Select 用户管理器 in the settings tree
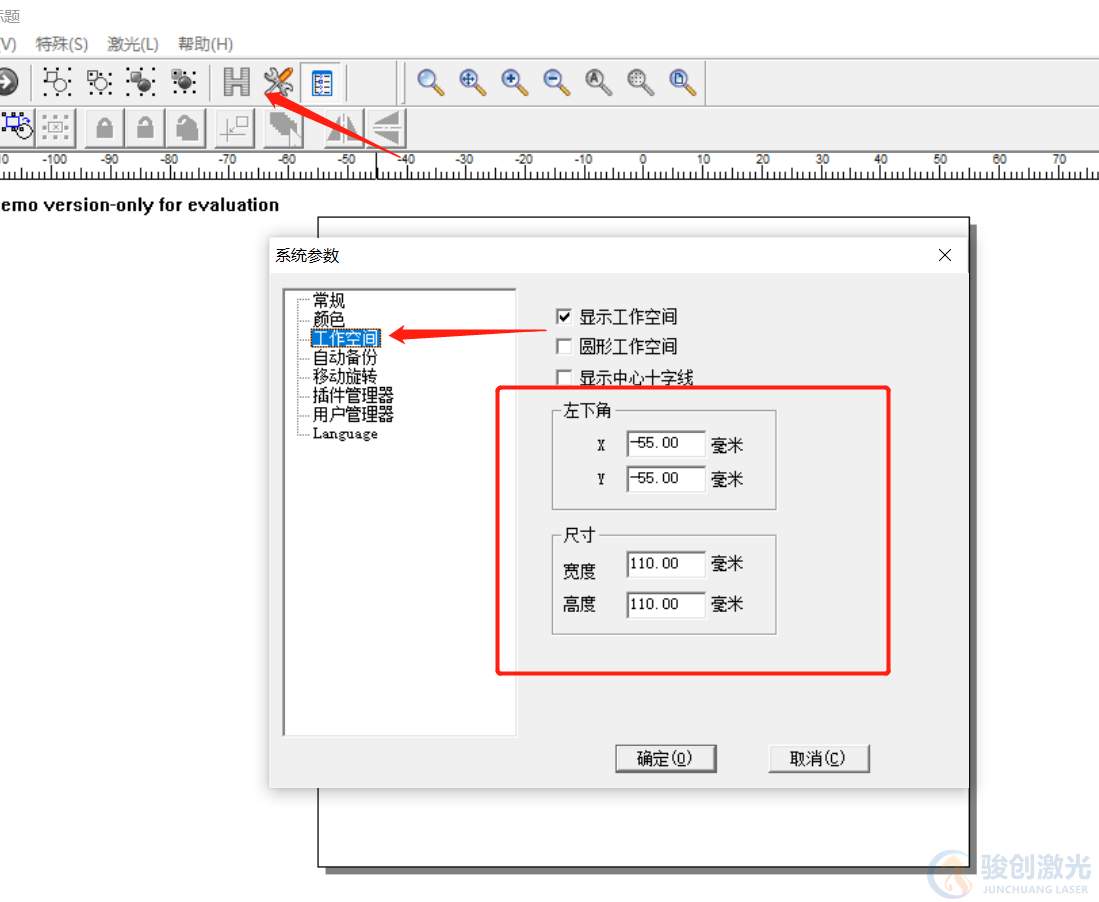The height and width of the screenshot is (902, 1099). 353,414
